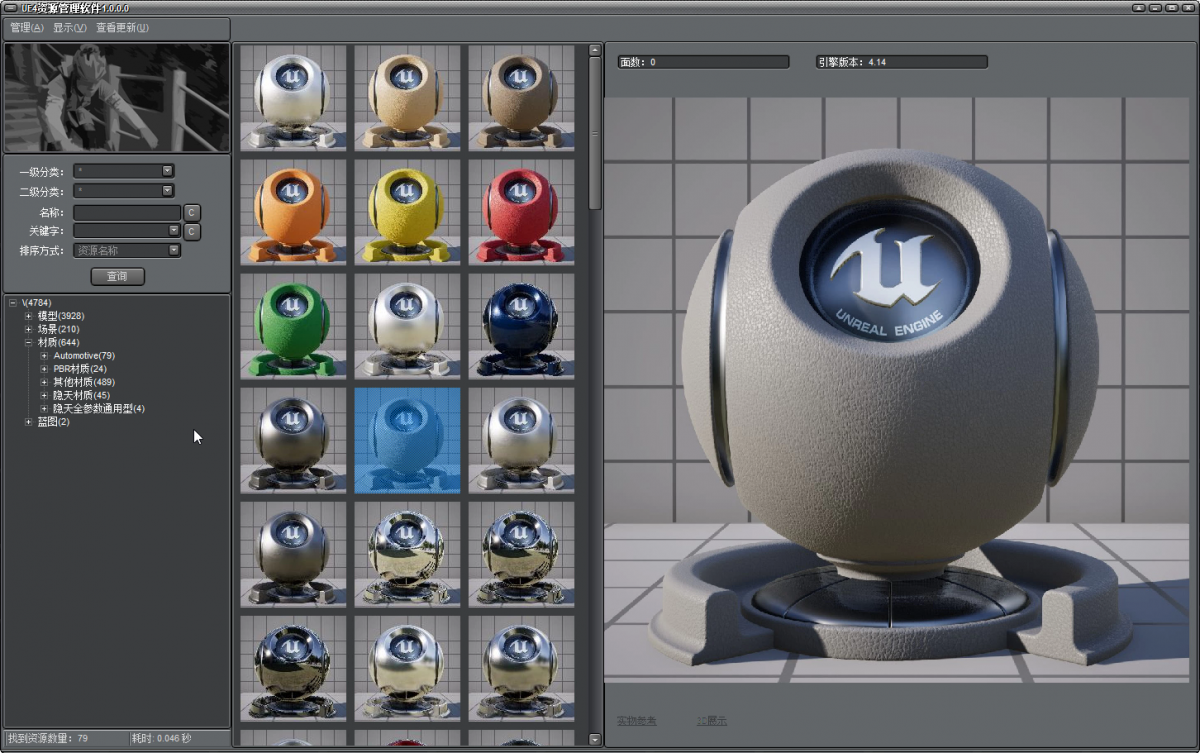Viewport: 1200px width, 753px height.
Task: Click the 查询 search button
Action: (118, 276)
